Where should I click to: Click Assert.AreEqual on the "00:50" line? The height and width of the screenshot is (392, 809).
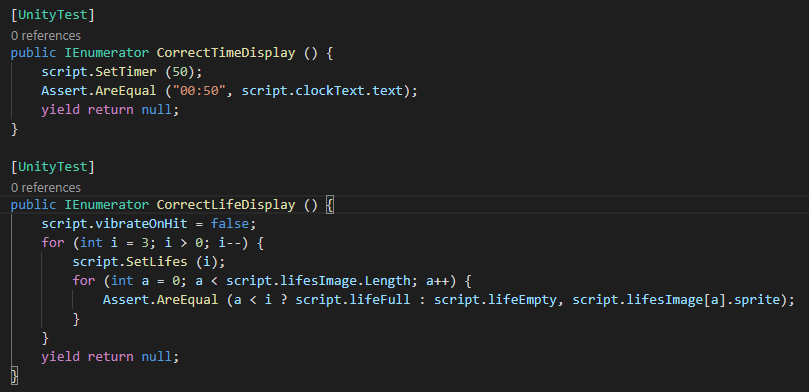pyautogui.click(x=99, y=91)
